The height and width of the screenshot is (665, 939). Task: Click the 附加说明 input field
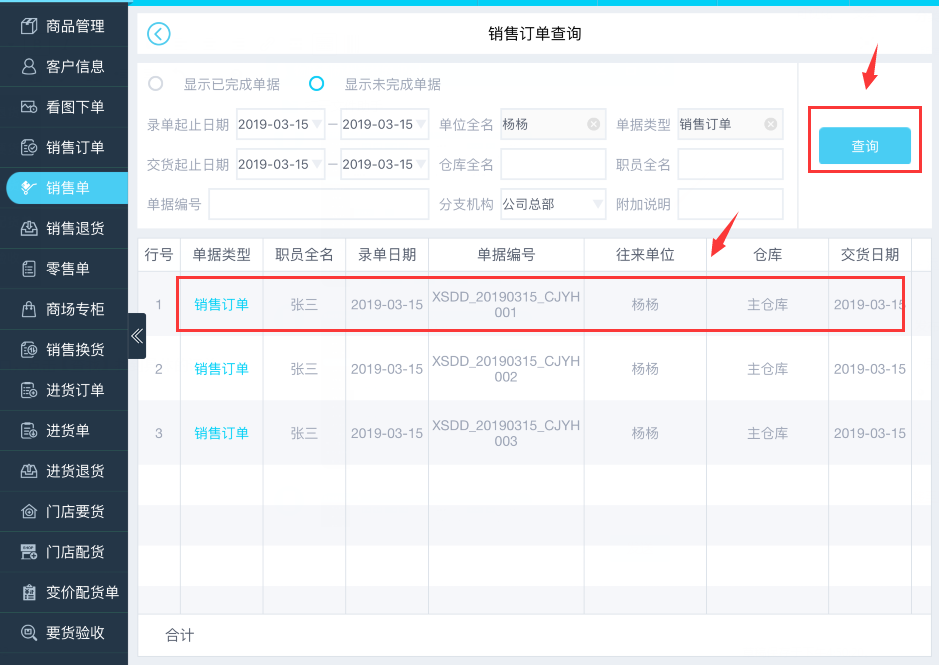[731, 204]
